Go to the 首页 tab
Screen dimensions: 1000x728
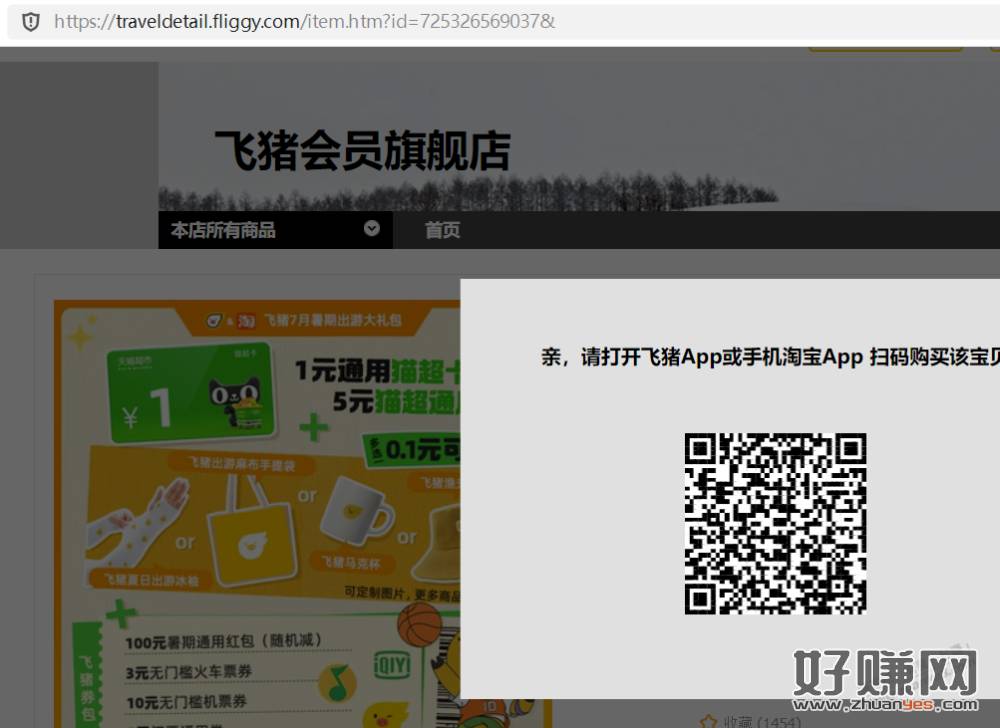coord(442,230)
